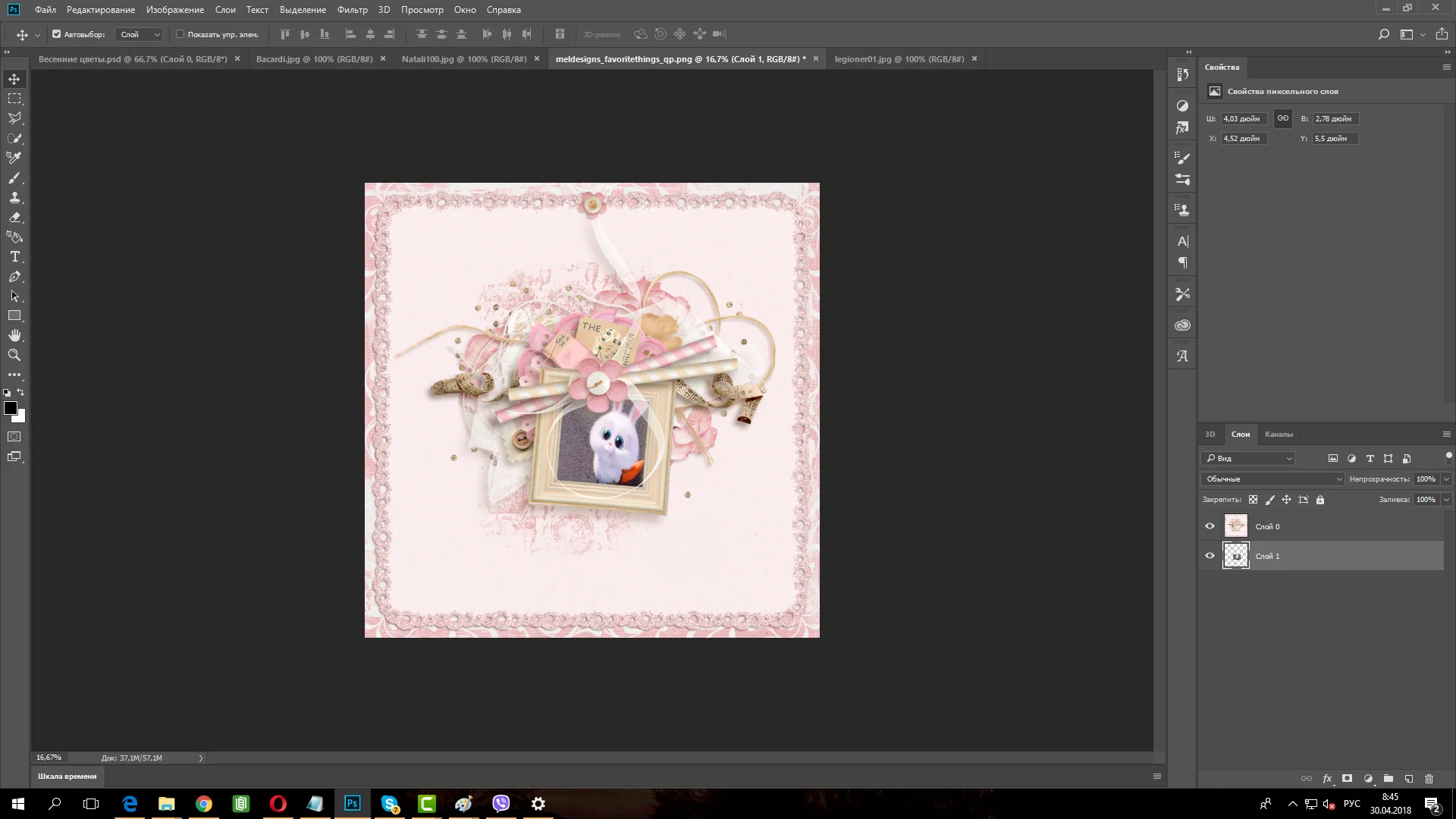Hide Слой 0 using eye icon
The height and width of the screenshot is (819, 1456).
point(1210,526)
